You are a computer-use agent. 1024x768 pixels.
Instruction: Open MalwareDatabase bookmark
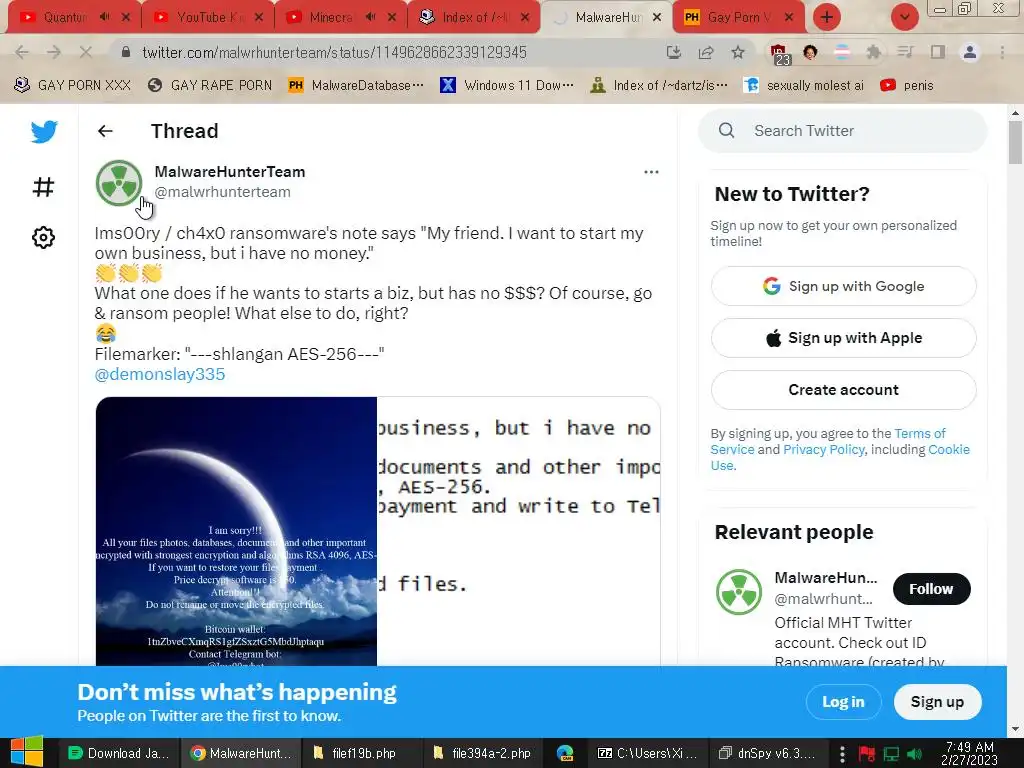356,85
